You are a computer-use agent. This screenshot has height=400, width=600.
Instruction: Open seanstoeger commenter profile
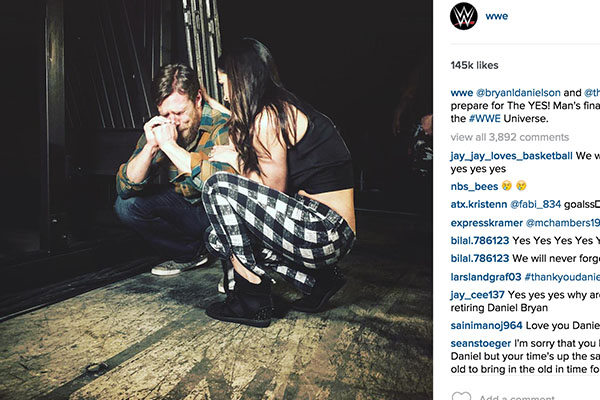pos(481,343)
